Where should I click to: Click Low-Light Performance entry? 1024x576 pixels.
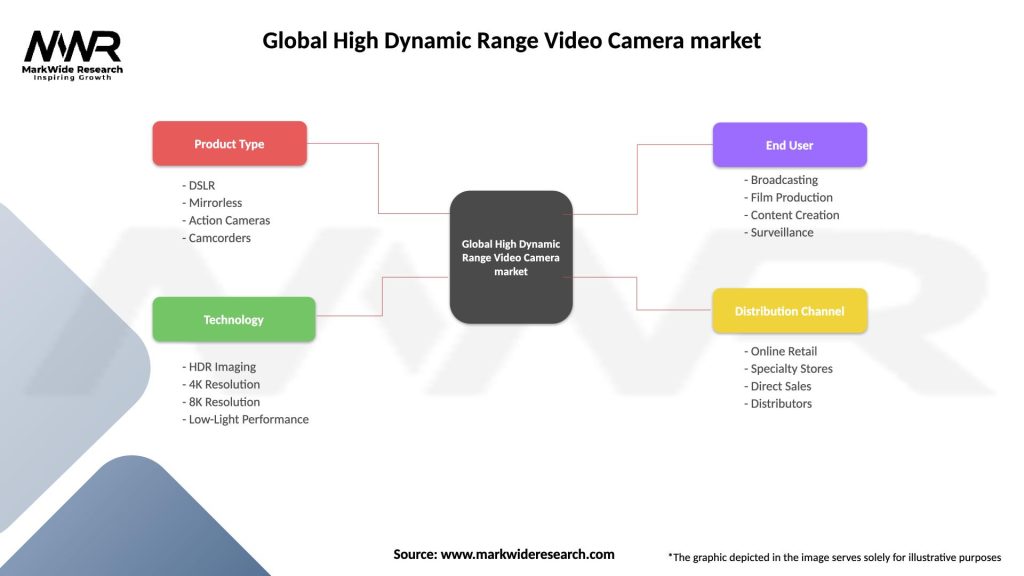click(247, 419)
